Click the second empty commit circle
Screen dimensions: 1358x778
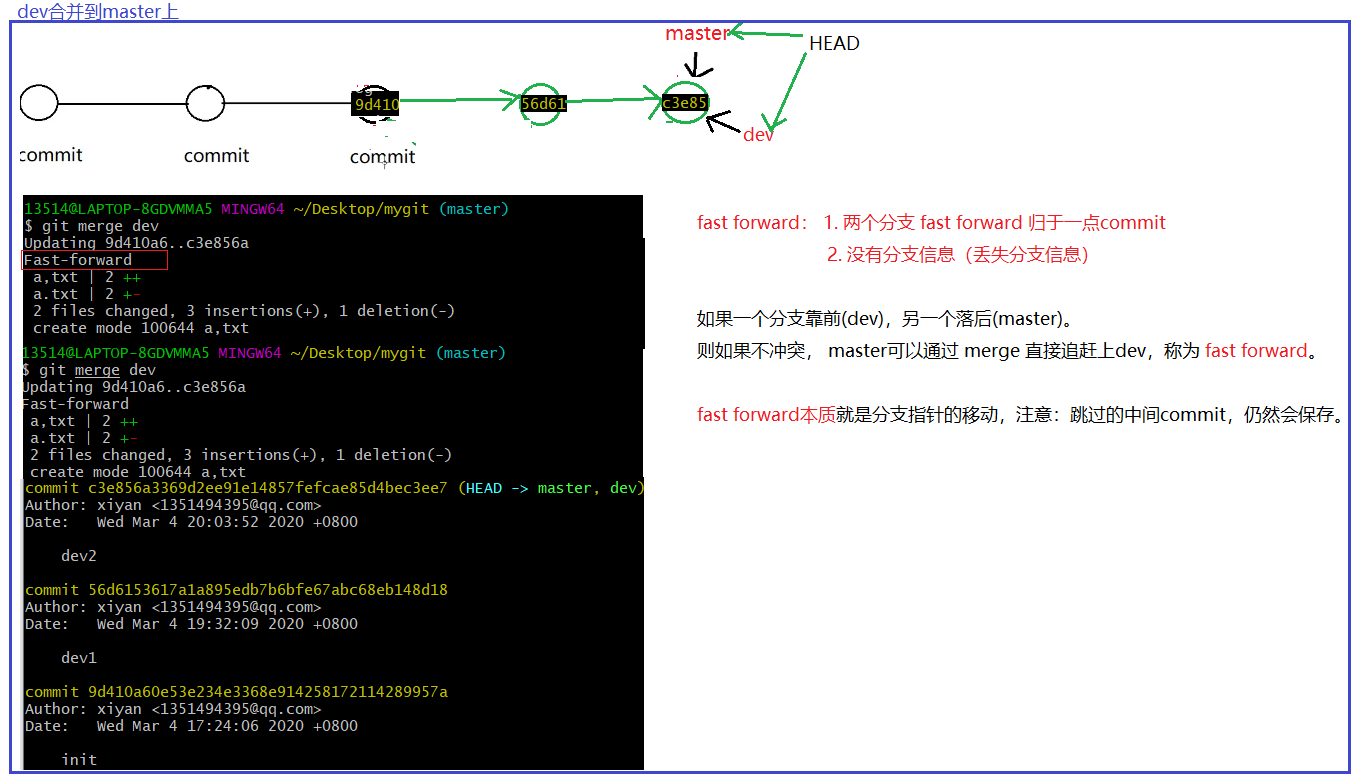pos(204,103)
